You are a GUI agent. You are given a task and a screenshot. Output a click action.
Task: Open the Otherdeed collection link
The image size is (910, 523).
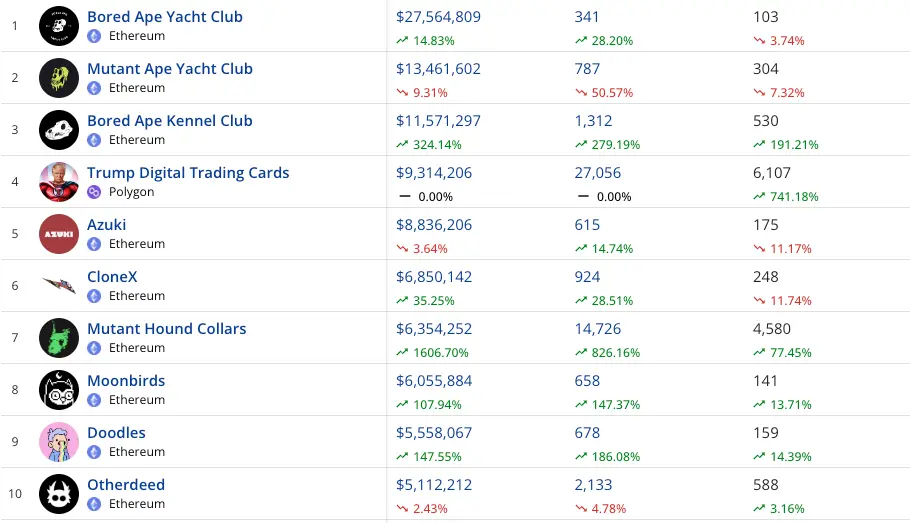pos(126,485)
